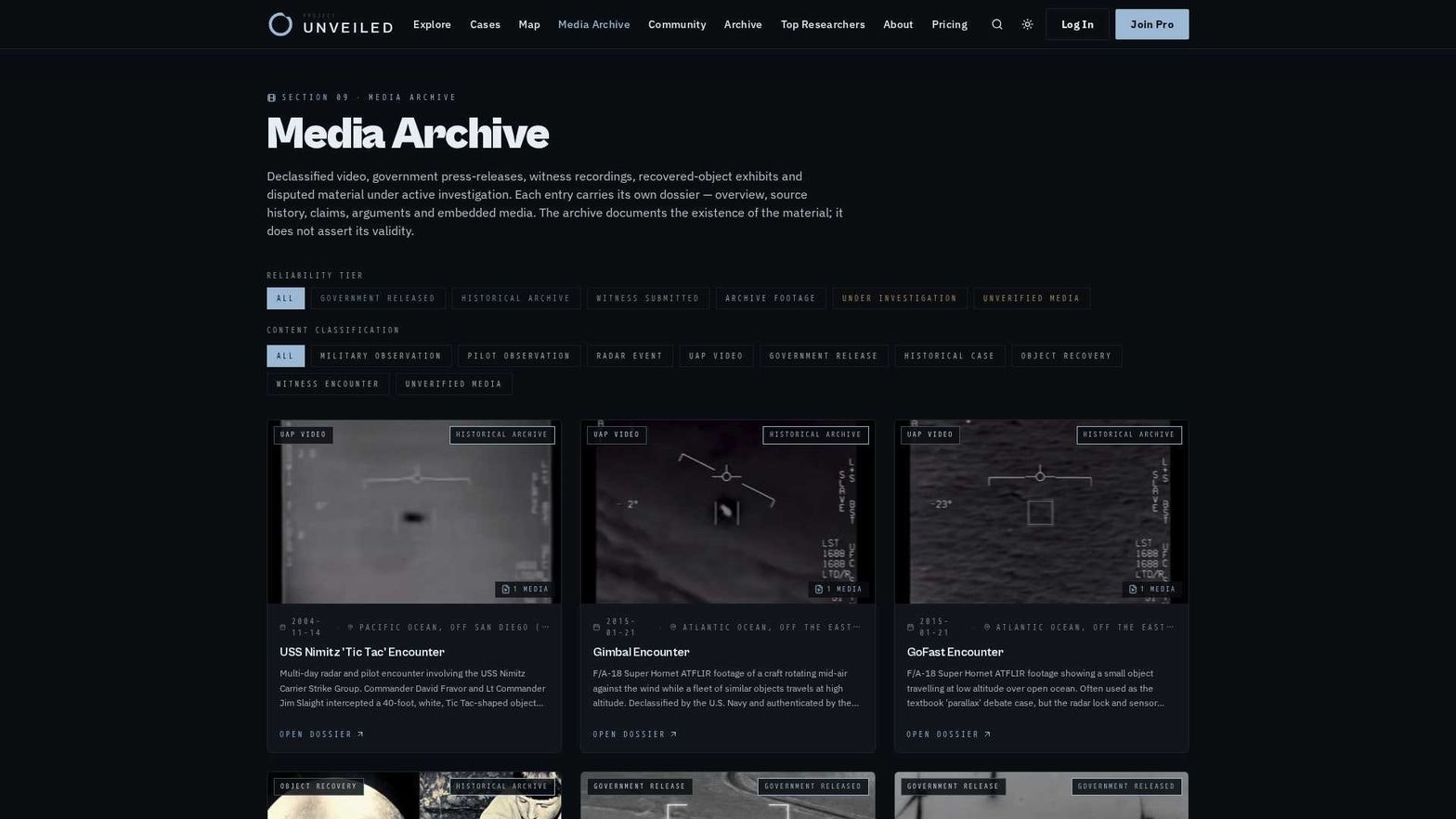Select ALL reliability tier filter

tap(285, 298)
